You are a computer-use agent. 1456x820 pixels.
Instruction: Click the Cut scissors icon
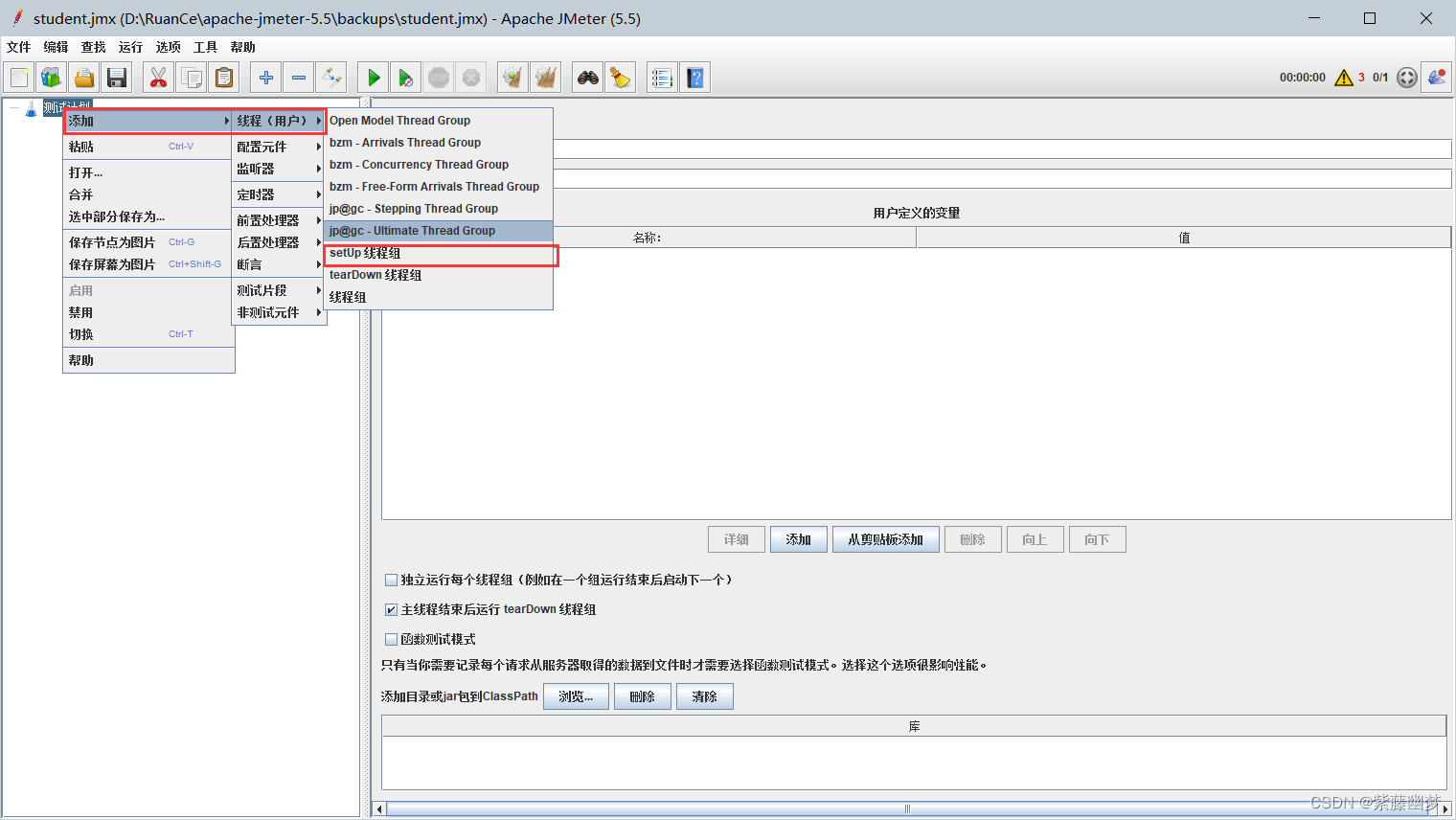(159, 78)
